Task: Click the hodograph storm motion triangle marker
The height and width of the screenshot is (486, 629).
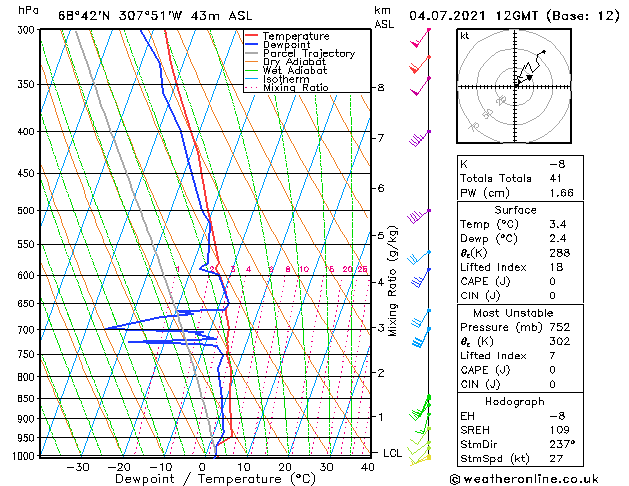Action: point(530,77)
